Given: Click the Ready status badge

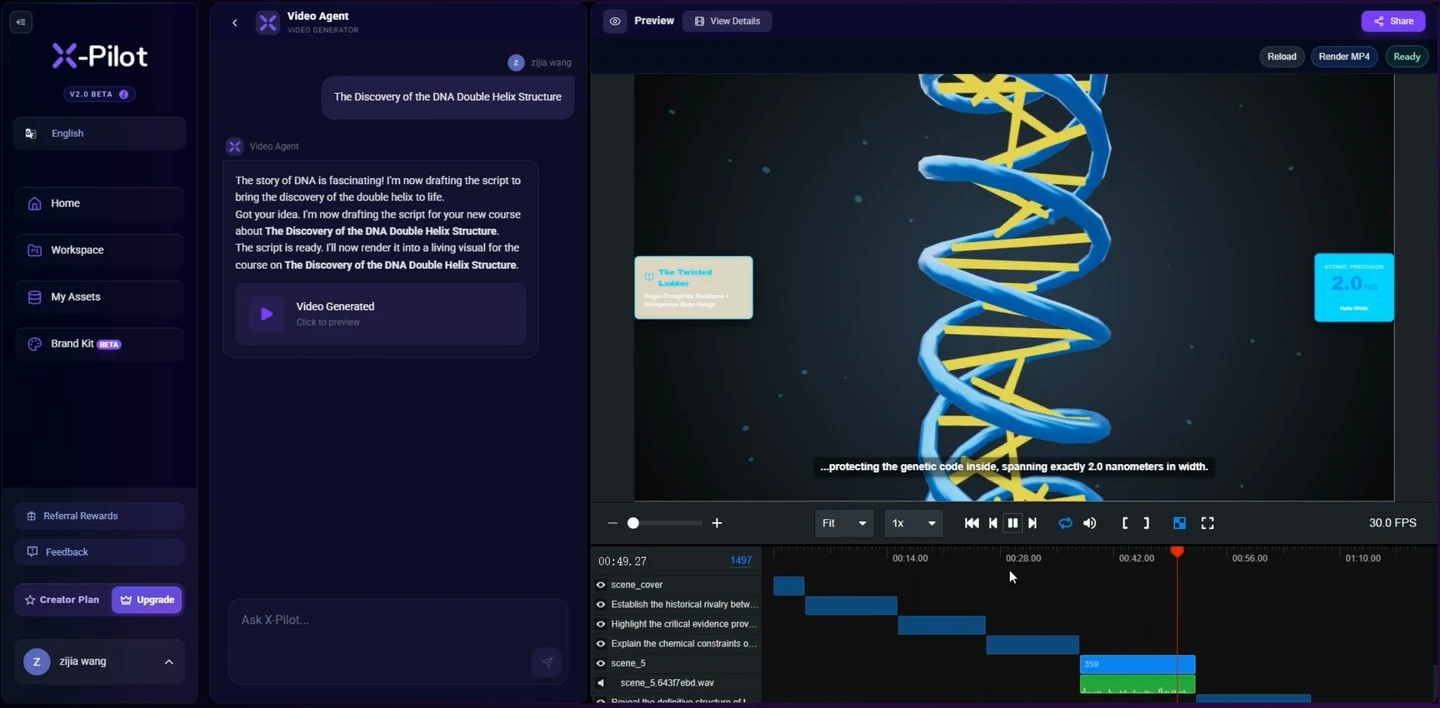Looking at the screenshot, I should (x=1407, y=57).
